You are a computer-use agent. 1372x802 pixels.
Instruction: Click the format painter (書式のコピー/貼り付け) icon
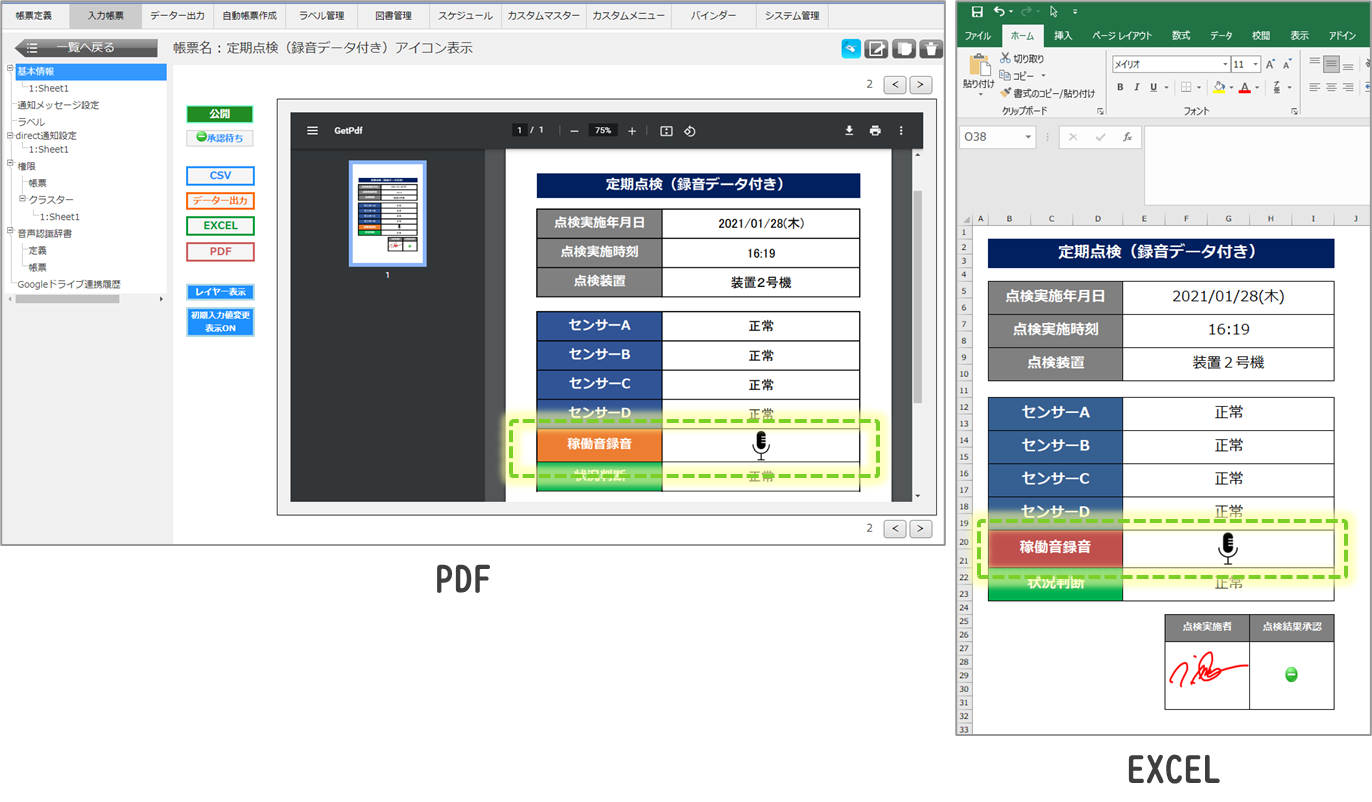[1005, 93]
